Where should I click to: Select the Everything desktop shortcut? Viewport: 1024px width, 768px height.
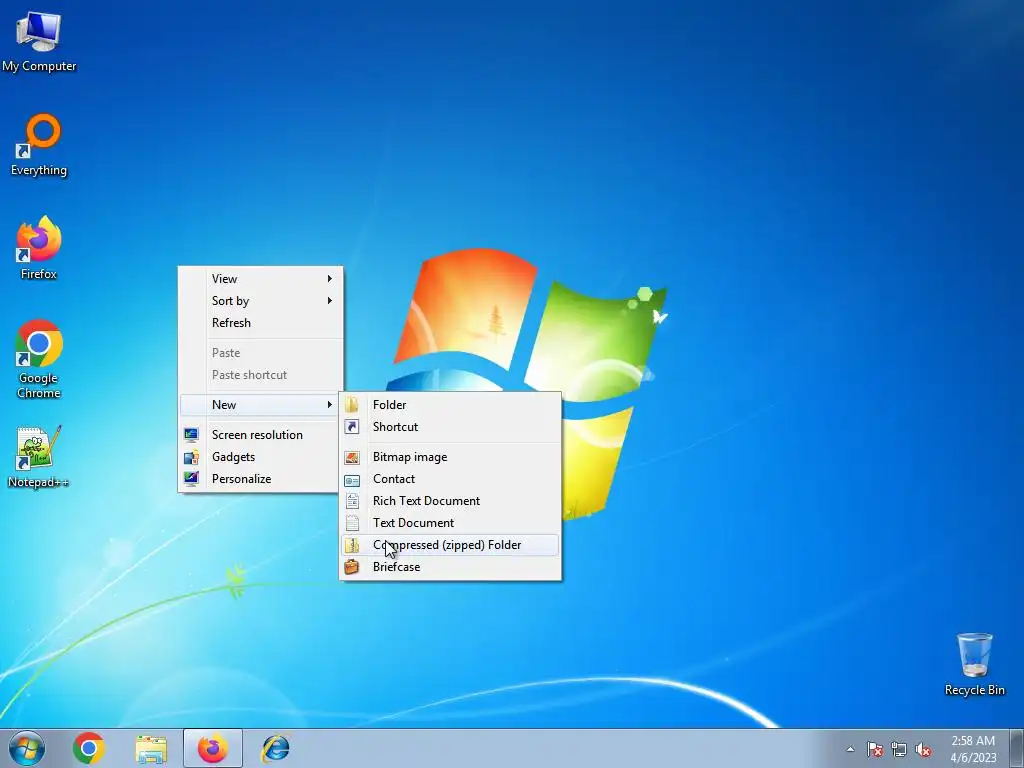click(39, 144)
